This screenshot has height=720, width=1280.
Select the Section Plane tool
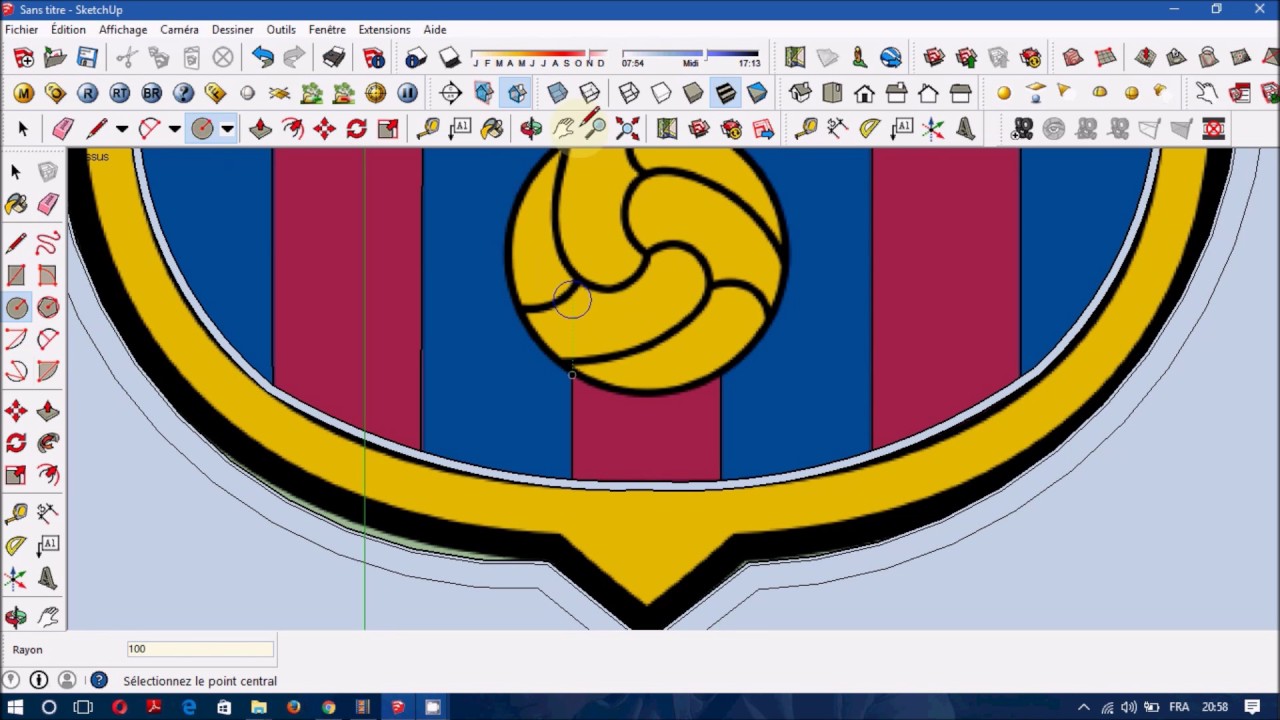pyautogui.click(x=451, y=93)
